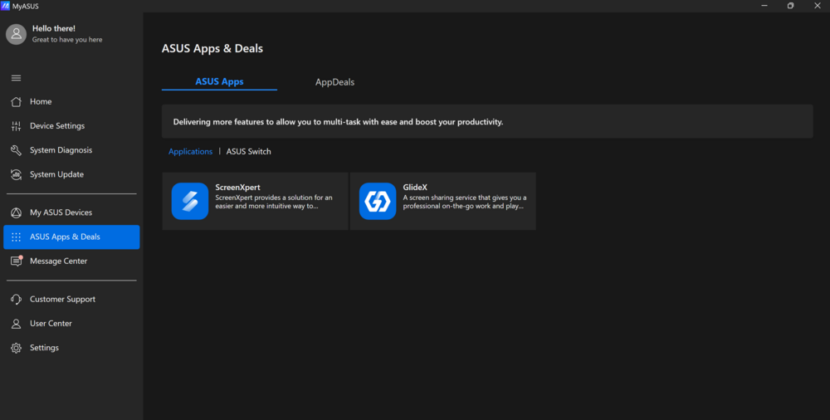Click the System Update refresh icon
The width and height of the screenshot is (830, 420).
coord(16,175)
